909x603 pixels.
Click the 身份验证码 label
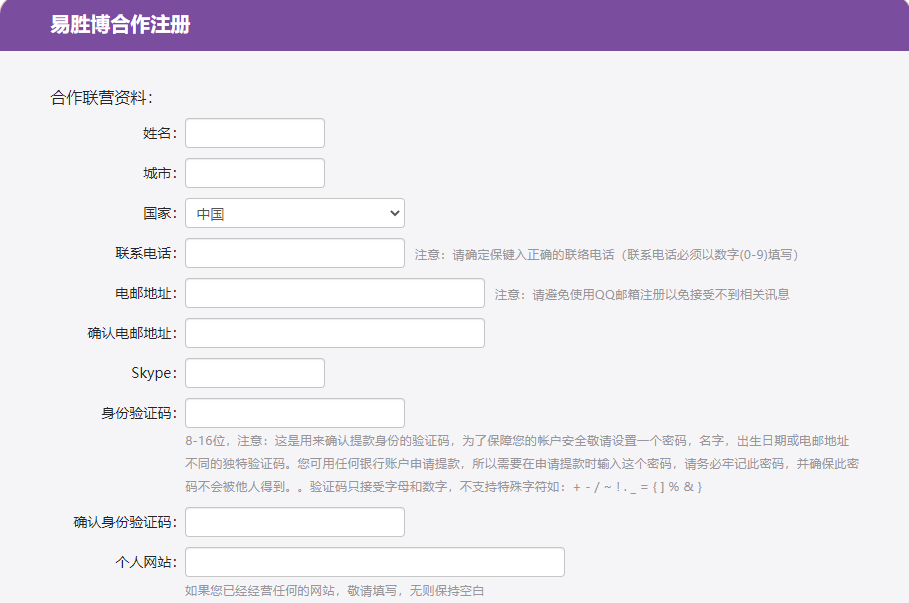pos(139,413)
